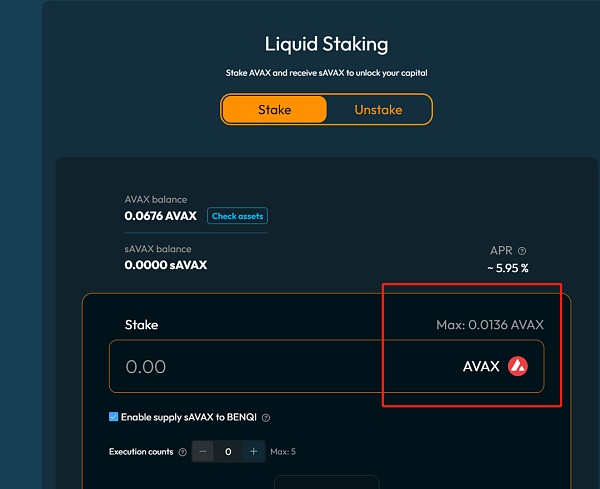
Task: Focus the Stake amount 0.00 input field
Action: tap(250, 367)
